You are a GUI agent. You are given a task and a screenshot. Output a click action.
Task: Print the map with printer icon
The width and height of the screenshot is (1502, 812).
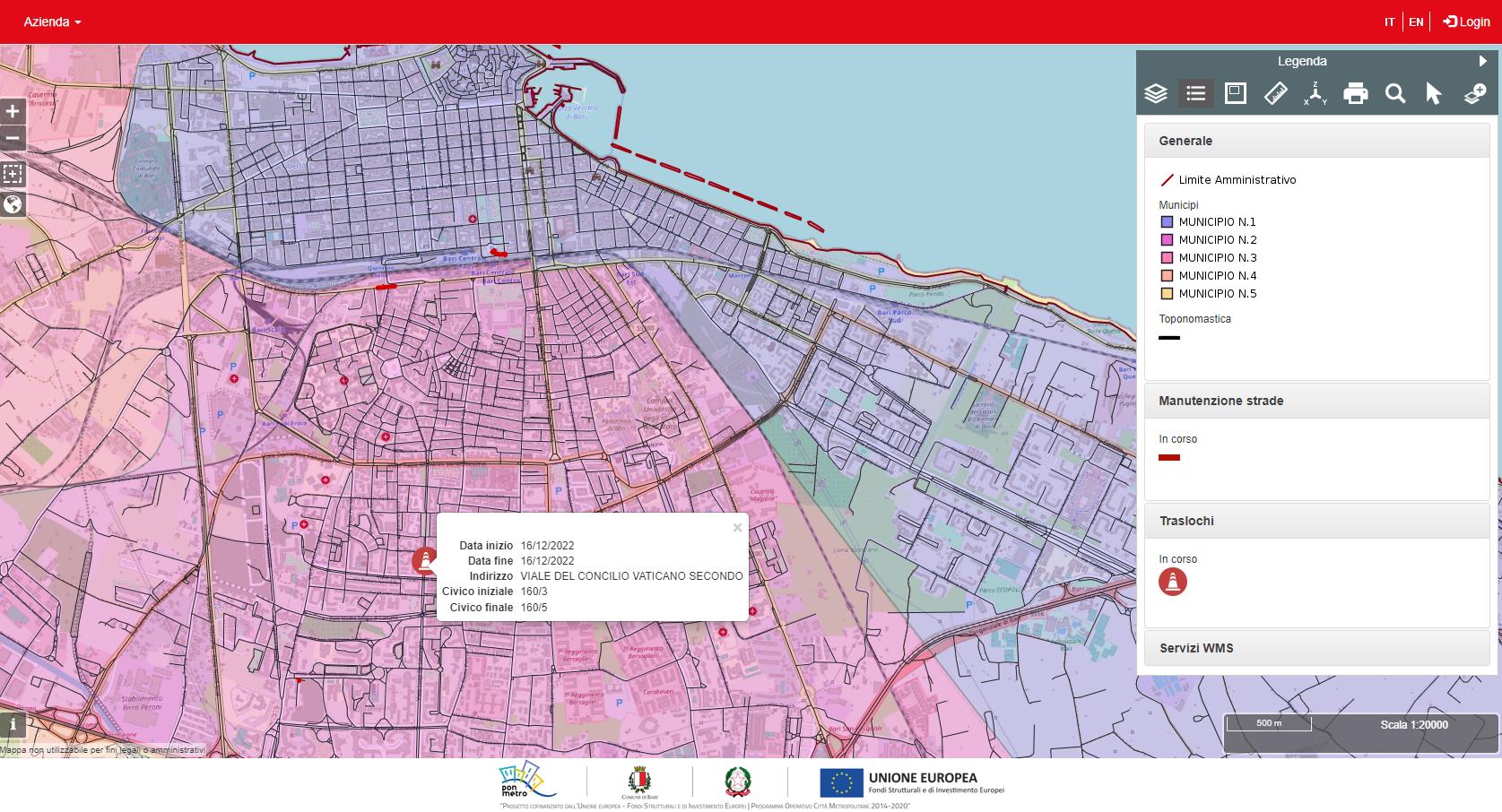click(x=1356, y=93)
